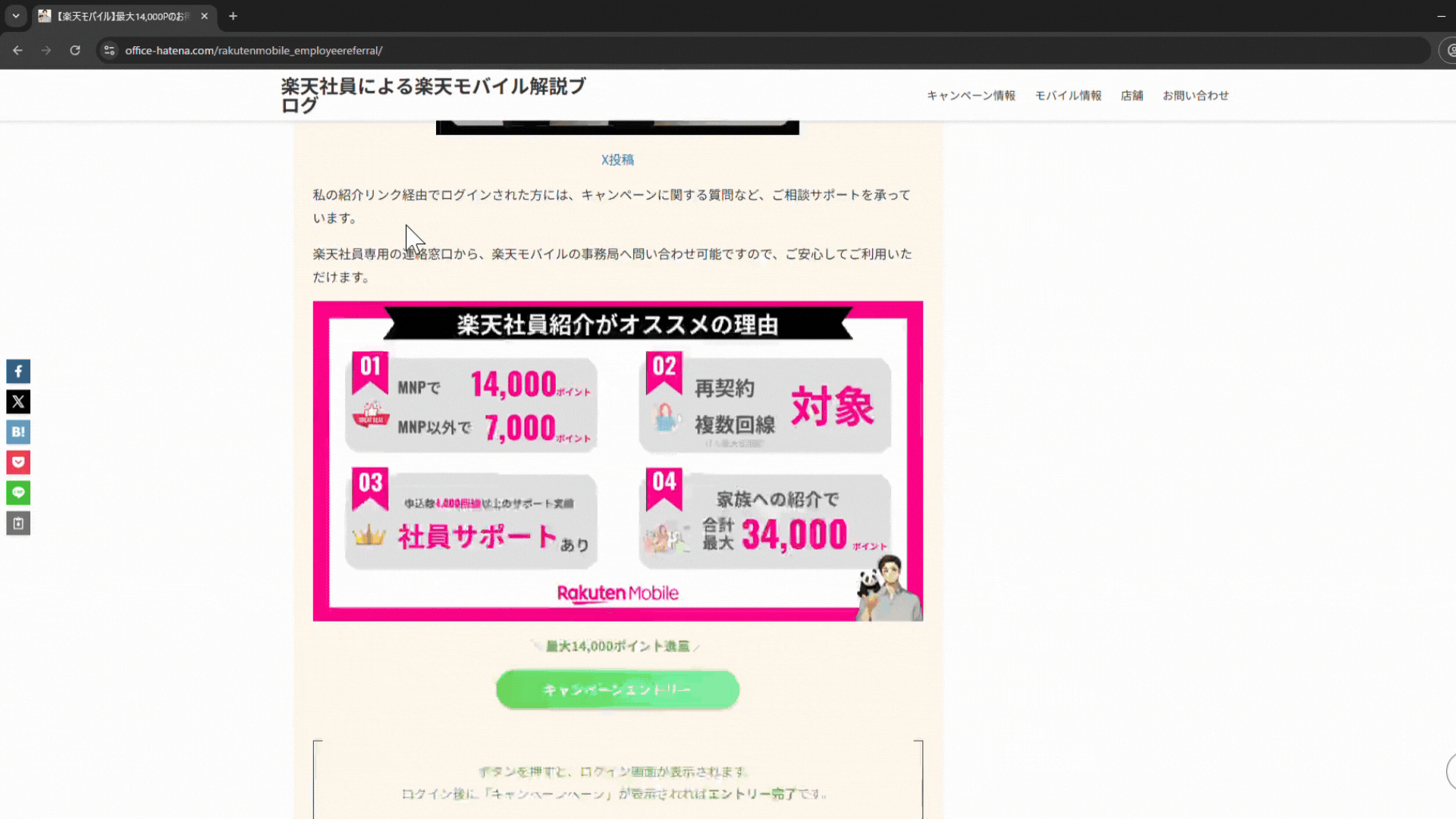Click the 楽天社員紹介がオススメの理由 banner image
The width and height of the screenshot is (1456, 819).
(x=617, y=461)
